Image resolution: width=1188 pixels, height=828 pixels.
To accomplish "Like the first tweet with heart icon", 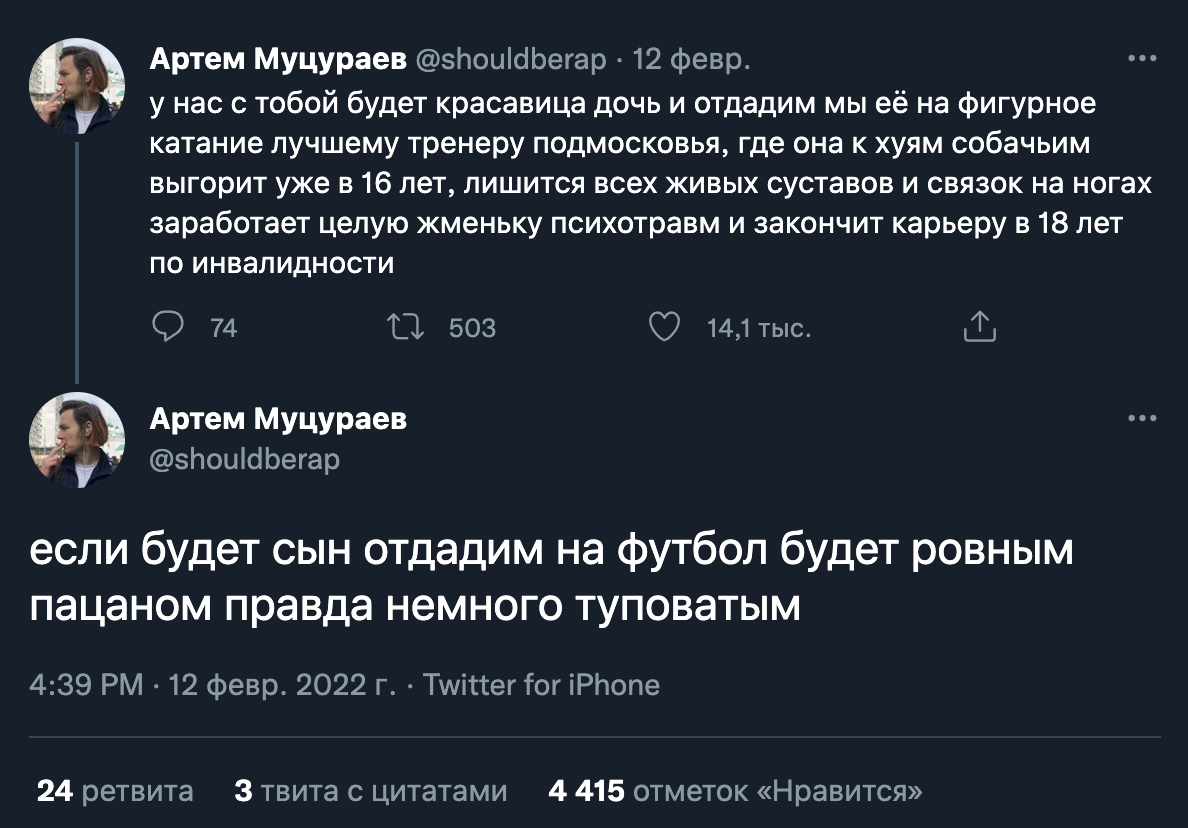I will click(x=664, y=327).
